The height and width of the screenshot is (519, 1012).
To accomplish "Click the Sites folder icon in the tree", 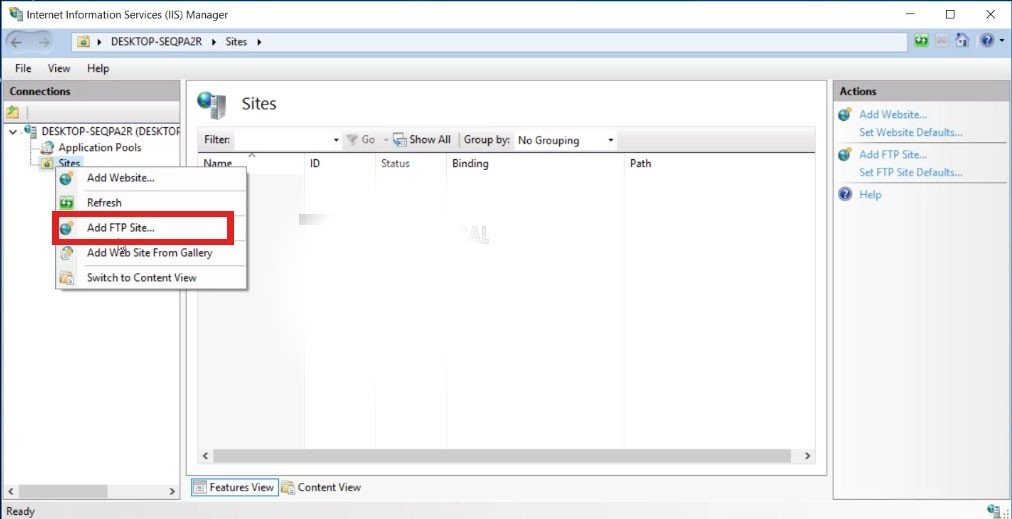I will [x=46, y=164].
